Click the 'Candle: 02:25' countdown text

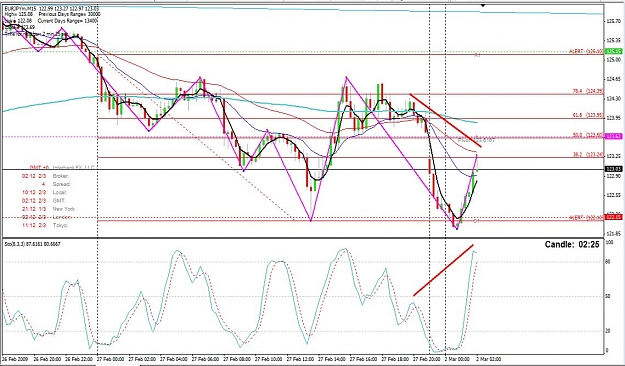click(x=572, y=244)
